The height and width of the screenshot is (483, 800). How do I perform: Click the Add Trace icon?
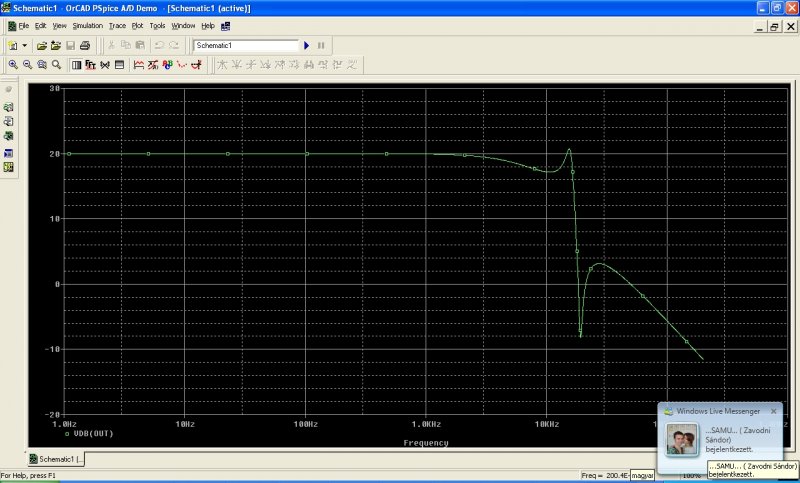pyautogui.click(x=139, y=65)
